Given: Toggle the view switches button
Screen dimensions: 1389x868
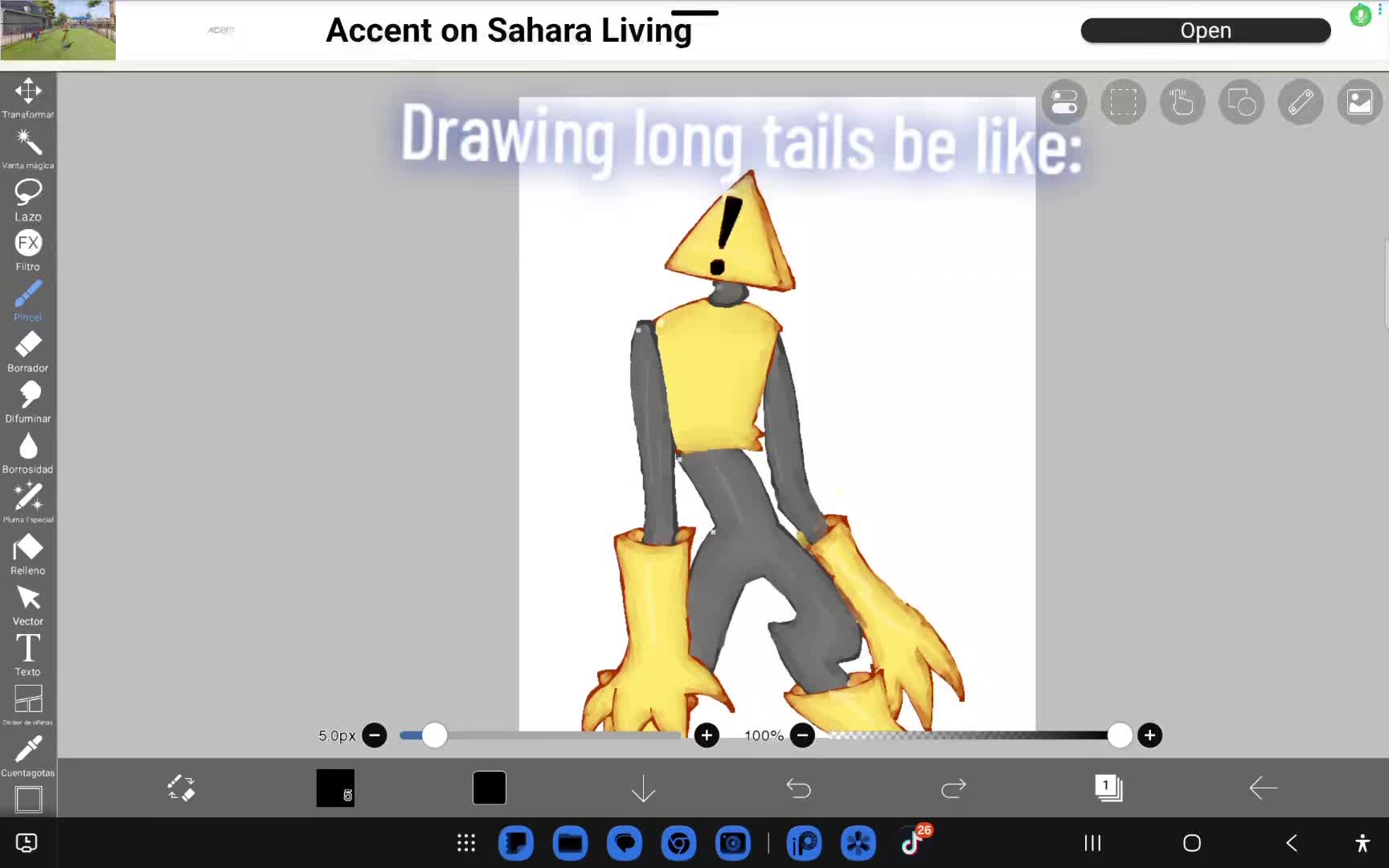Looking at the screenshot, I should [x=1064, y=102].
